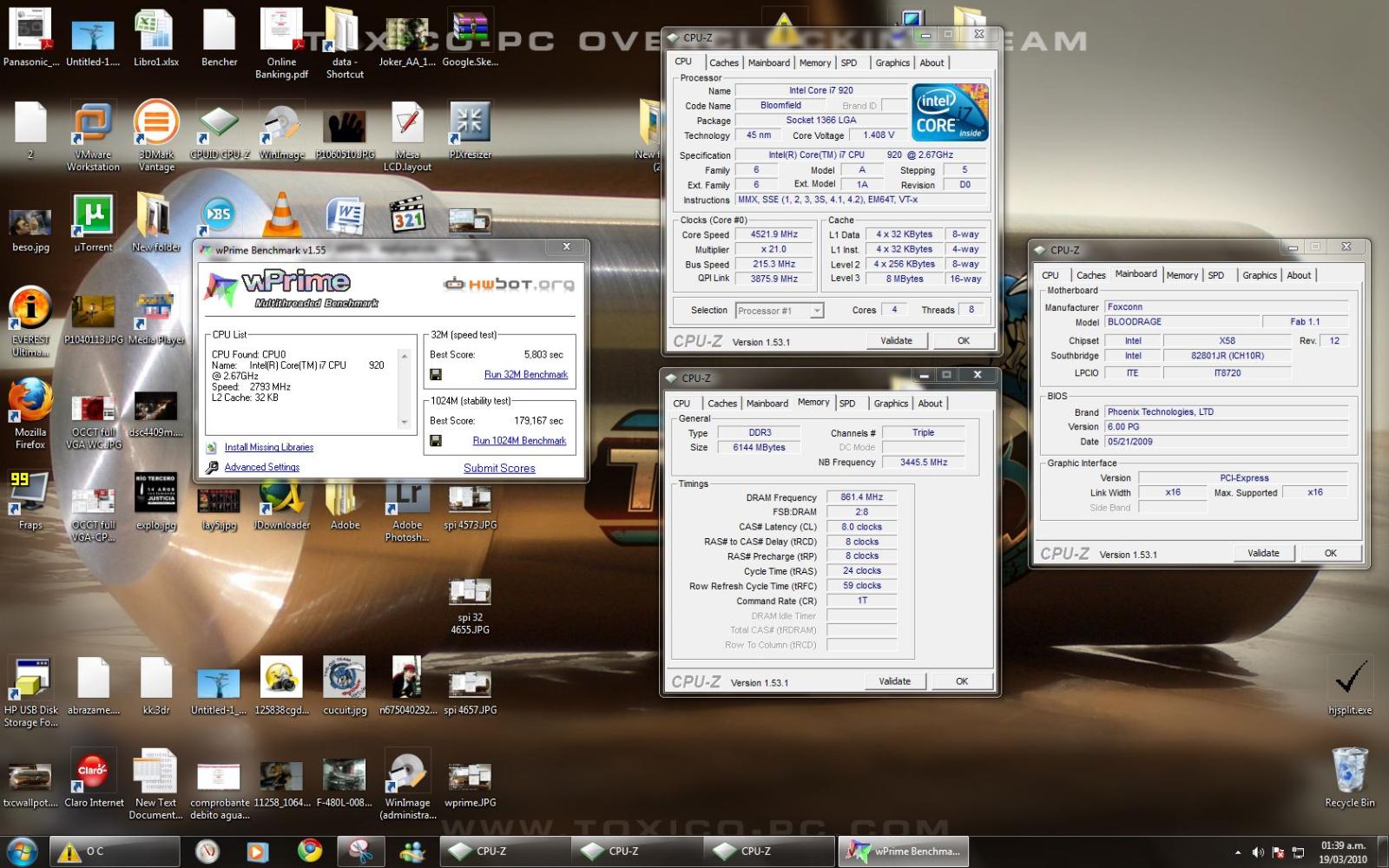This screenshot has width=1389, height=868.
Task: Open the About tab in the CPU-Z processor window
Action: [931, 62]
